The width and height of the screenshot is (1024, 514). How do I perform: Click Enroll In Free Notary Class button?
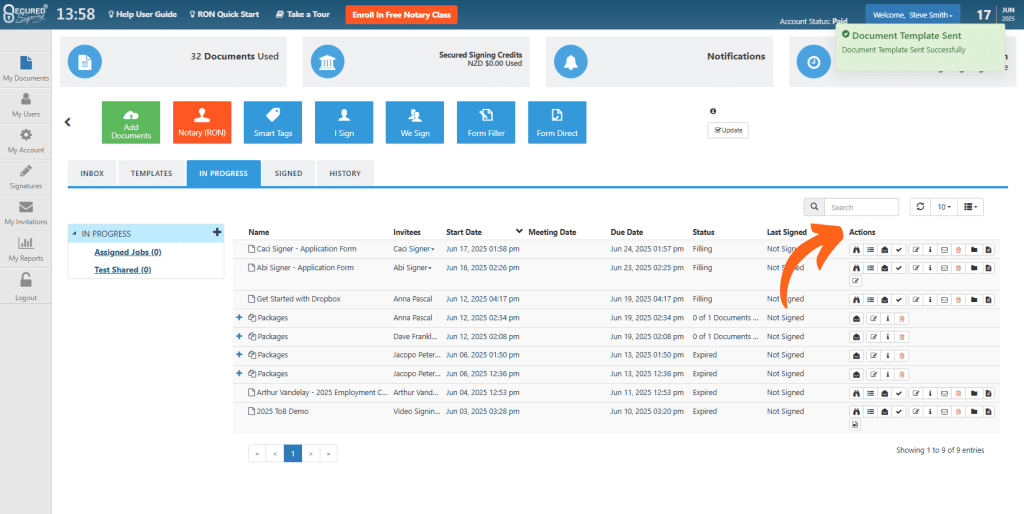click(402, 15)
